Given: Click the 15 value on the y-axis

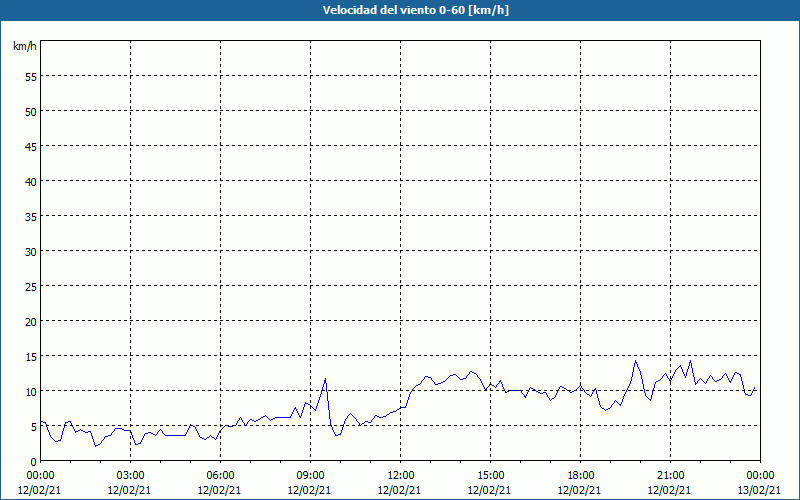Looking at the screenshot, I should (31, 357).
